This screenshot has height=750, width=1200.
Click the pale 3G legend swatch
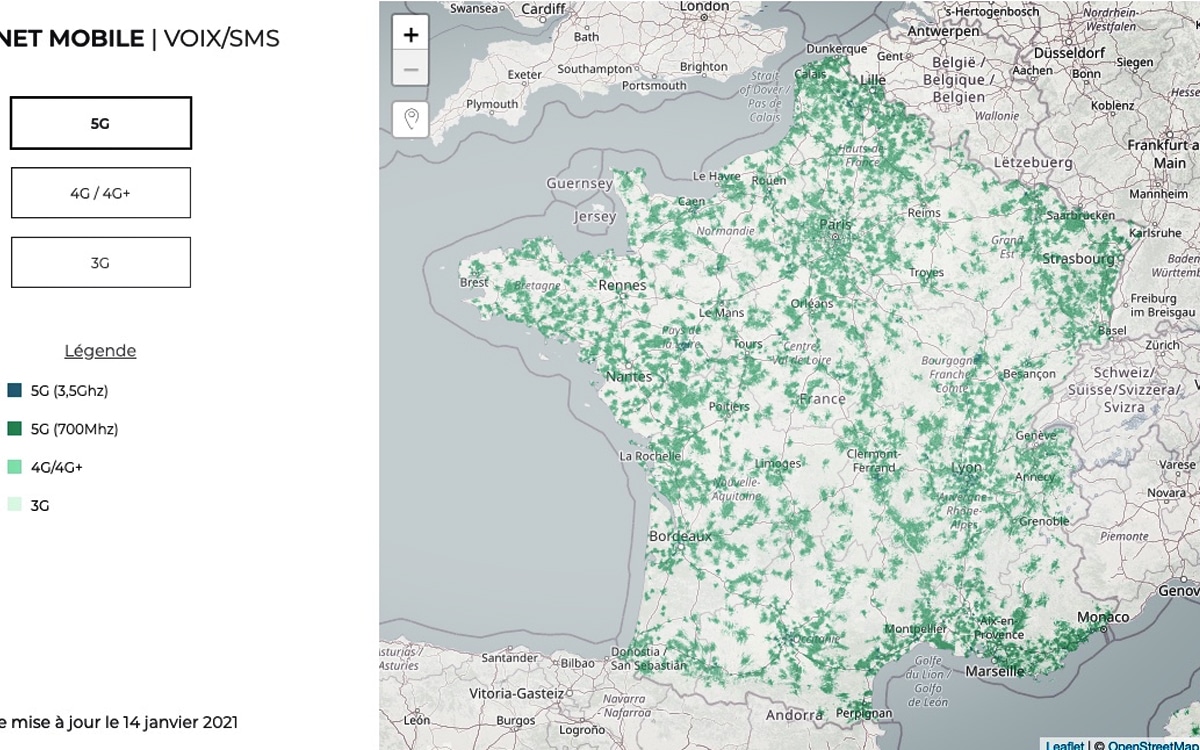pos(14,504)
